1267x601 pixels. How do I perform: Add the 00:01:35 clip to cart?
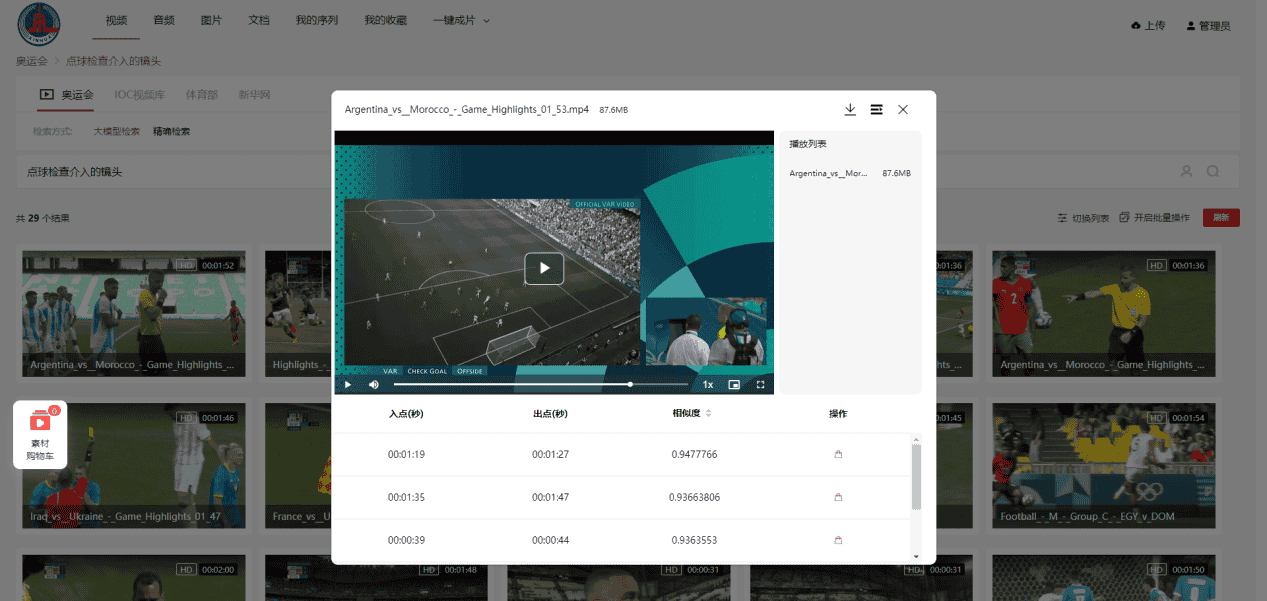click(838, 497)
